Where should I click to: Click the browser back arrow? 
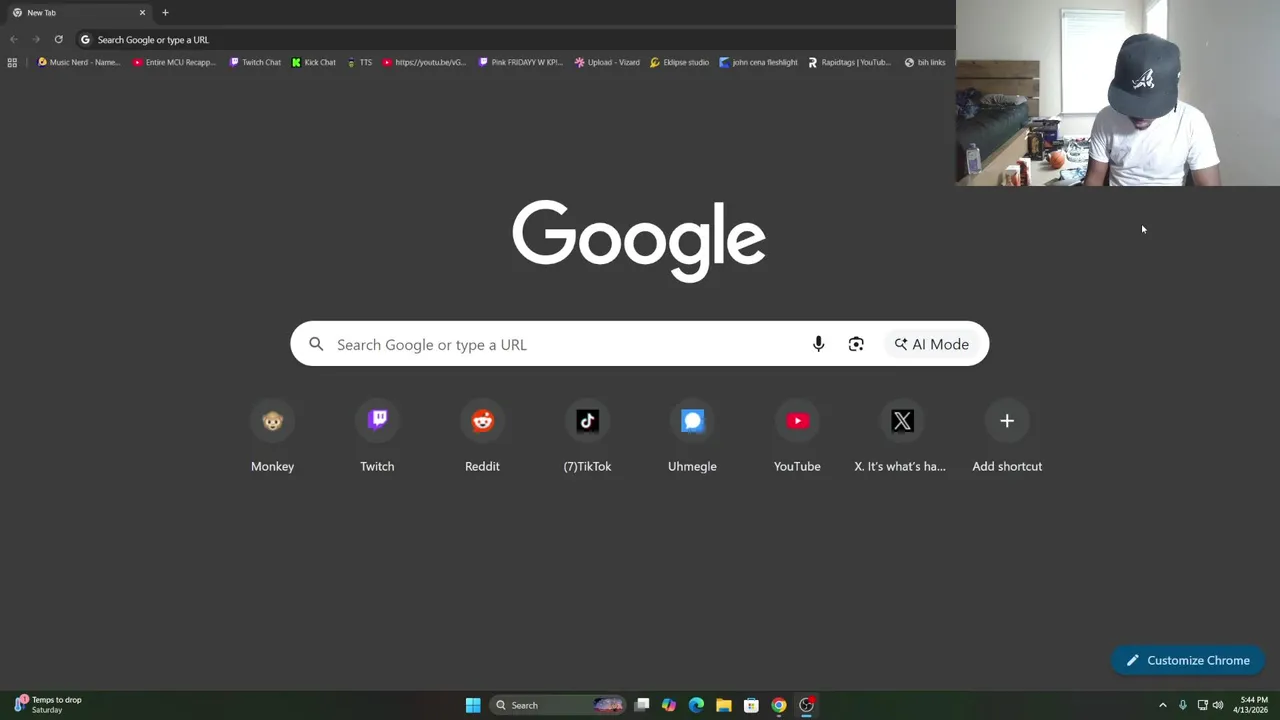coord(14,39)
